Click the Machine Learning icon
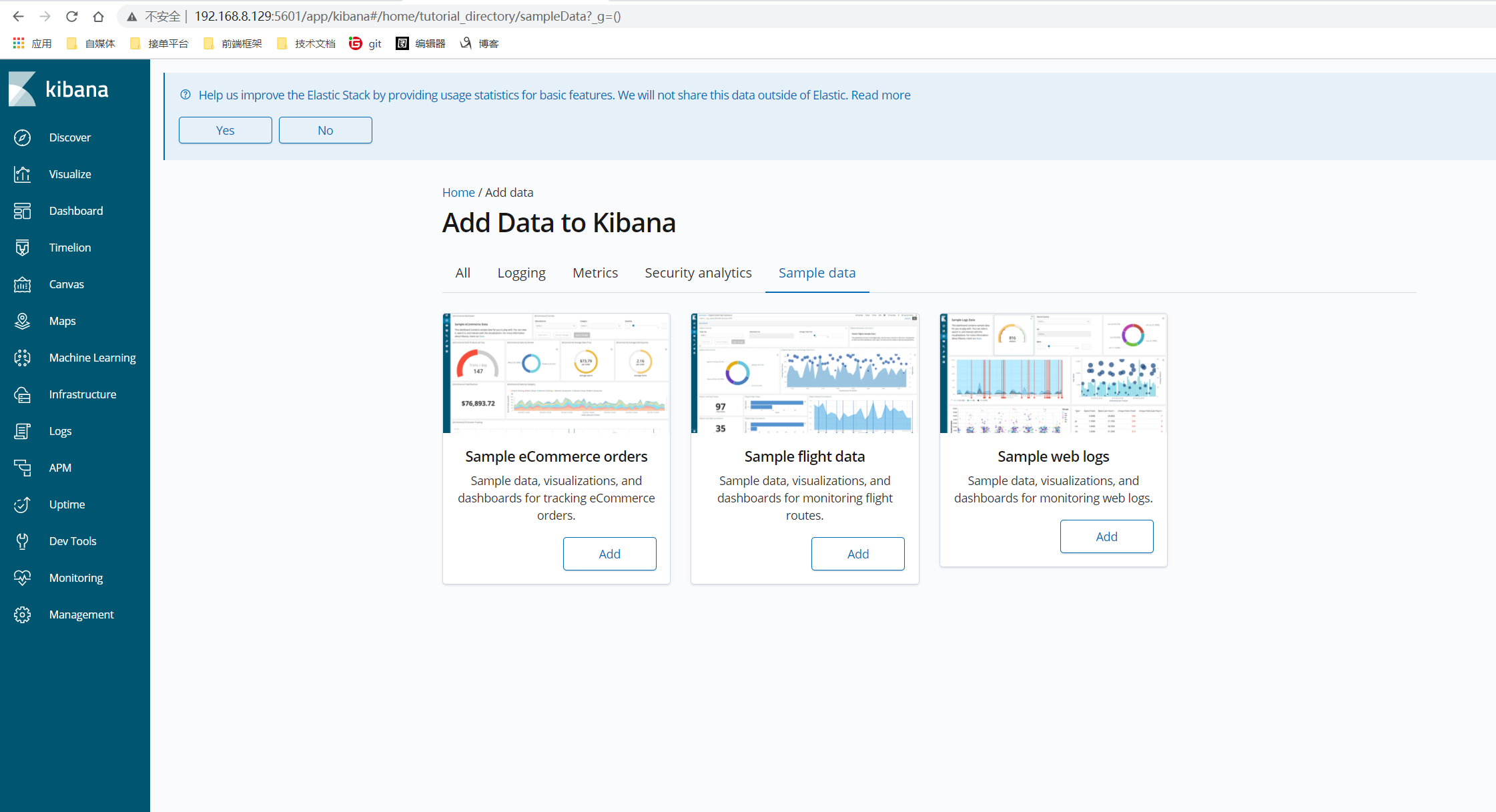This screenshot has width=1496, height=812. (x=22, y=358)
